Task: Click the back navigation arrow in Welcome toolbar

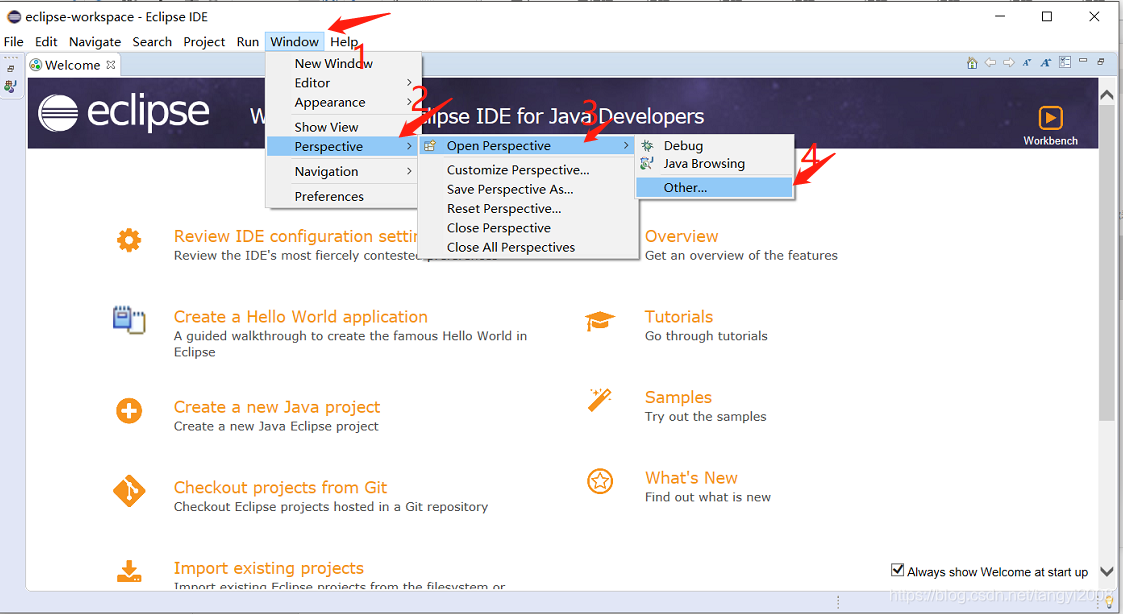Action: 991,63
